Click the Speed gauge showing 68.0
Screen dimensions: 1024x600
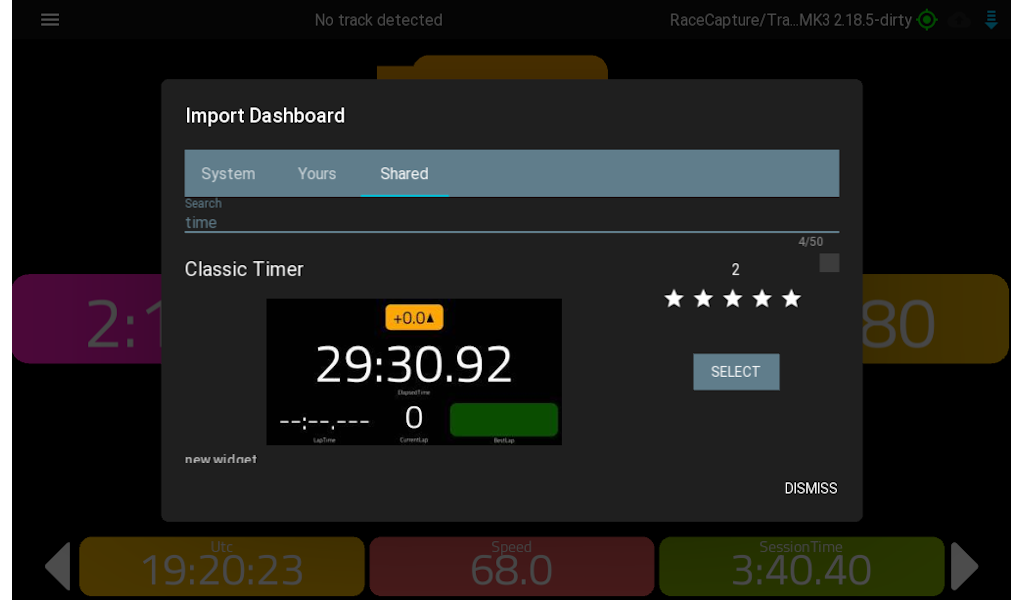[511, 566]
